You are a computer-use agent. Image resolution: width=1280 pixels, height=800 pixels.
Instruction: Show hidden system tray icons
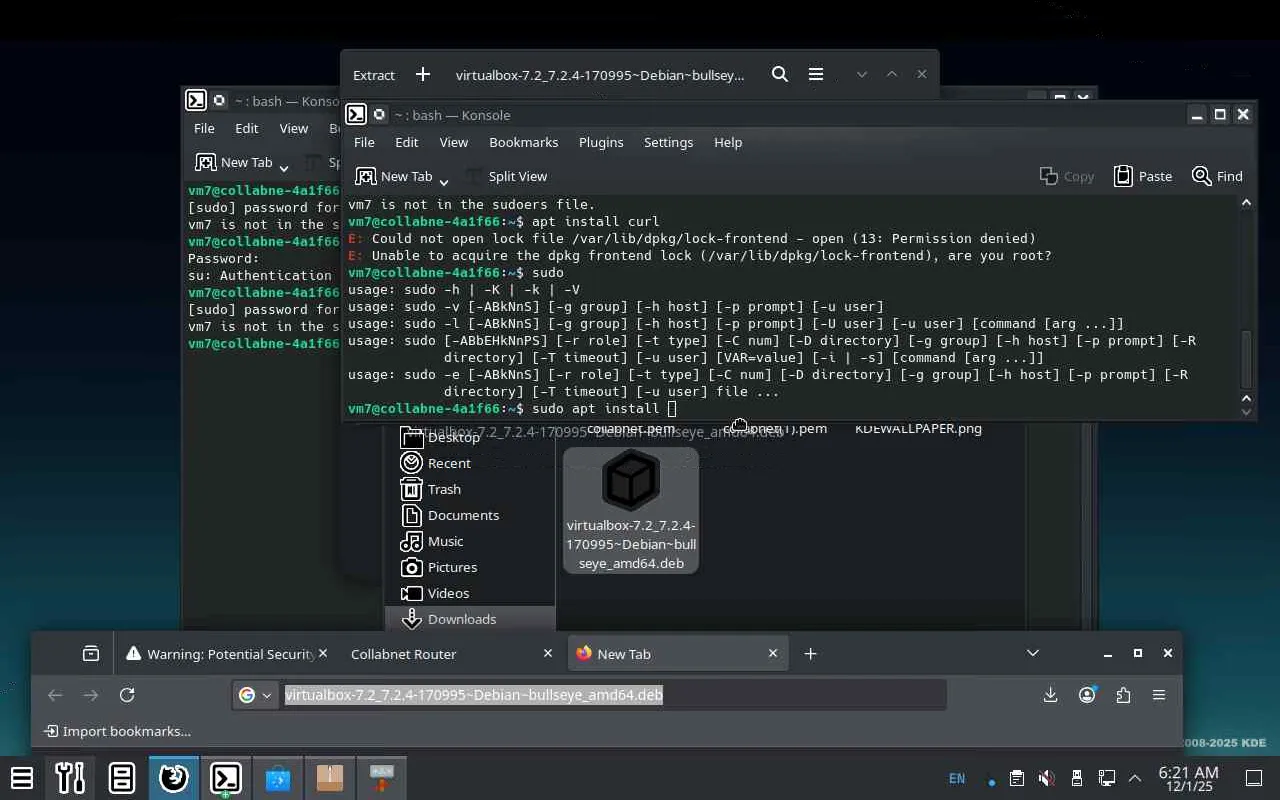tap(1135, 778)
